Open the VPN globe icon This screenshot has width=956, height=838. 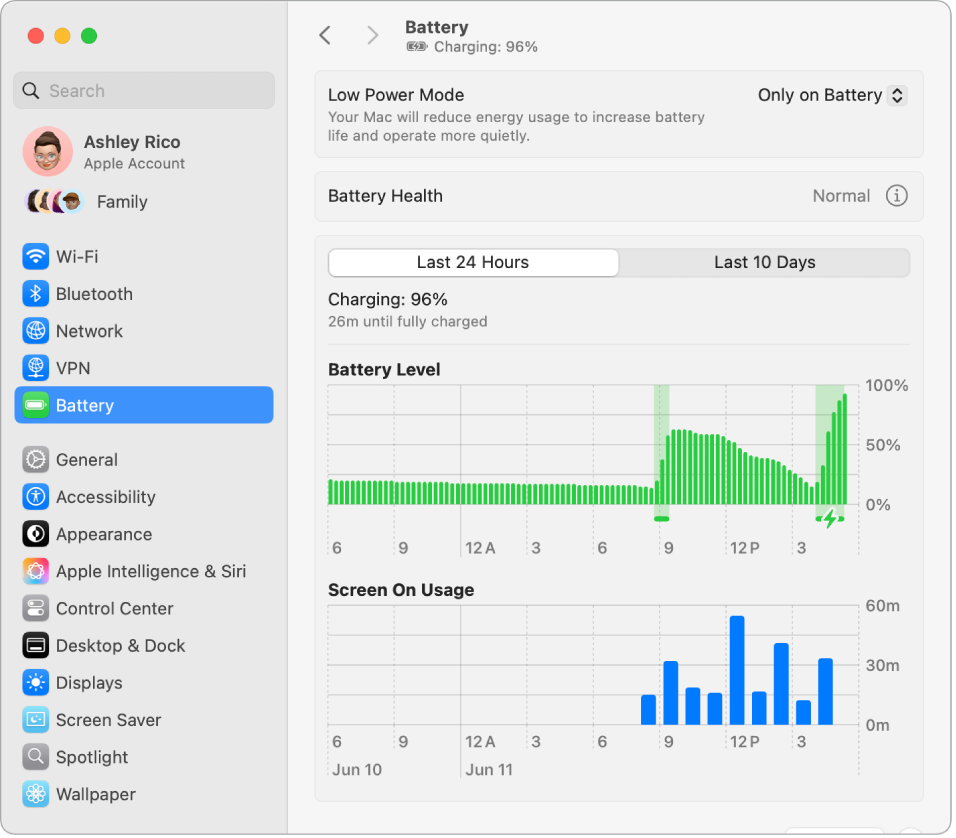pyautogui.click(x=36, y=368)
